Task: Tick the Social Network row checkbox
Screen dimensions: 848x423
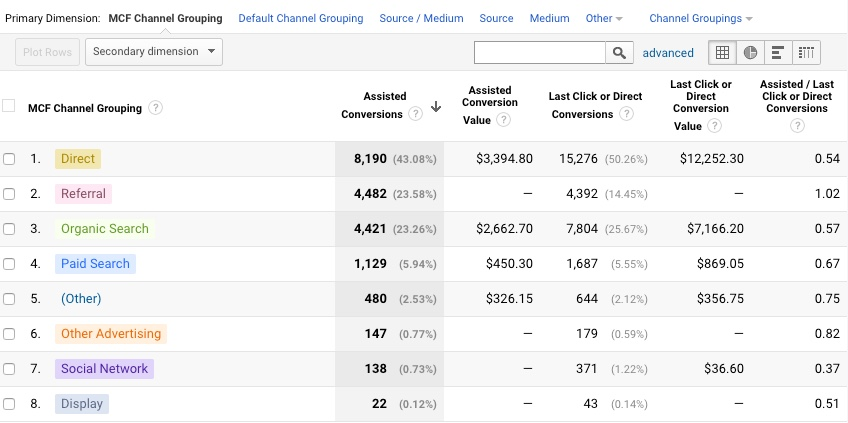Action: pos(10,369)
